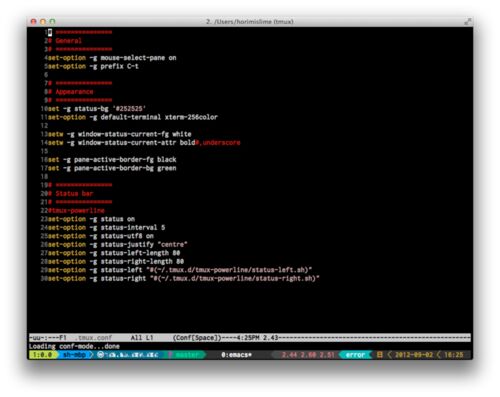Click the globe icon in the tmux status bar

(100, 355)
